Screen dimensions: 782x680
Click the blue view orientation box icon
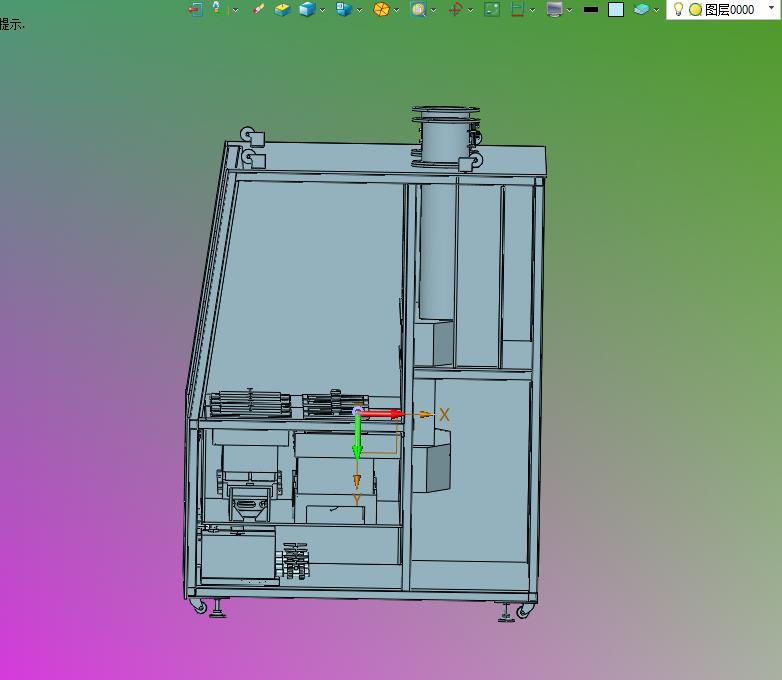[x=344, y=9]
